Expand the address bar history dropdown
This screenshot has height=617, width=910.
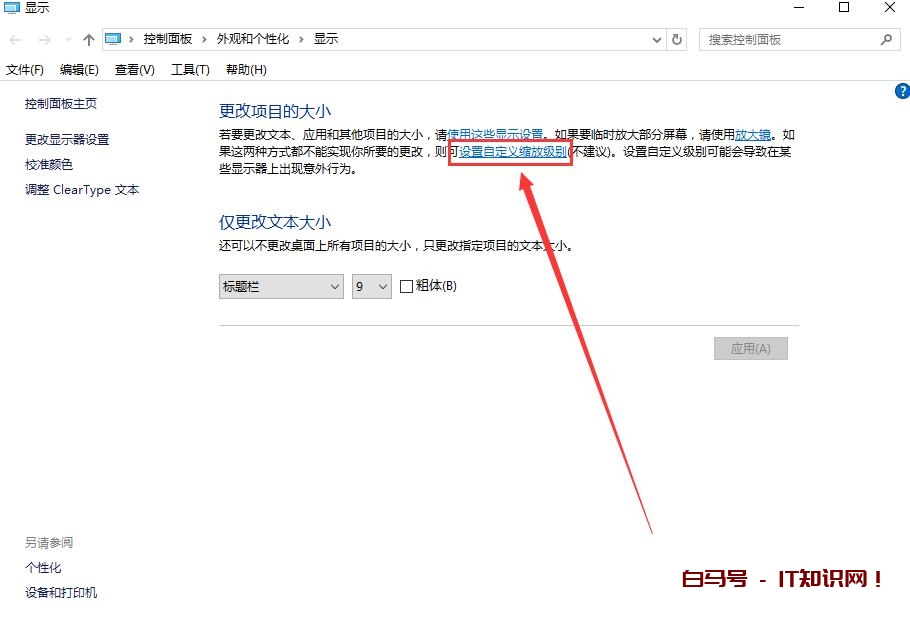(x=656, y=40)
